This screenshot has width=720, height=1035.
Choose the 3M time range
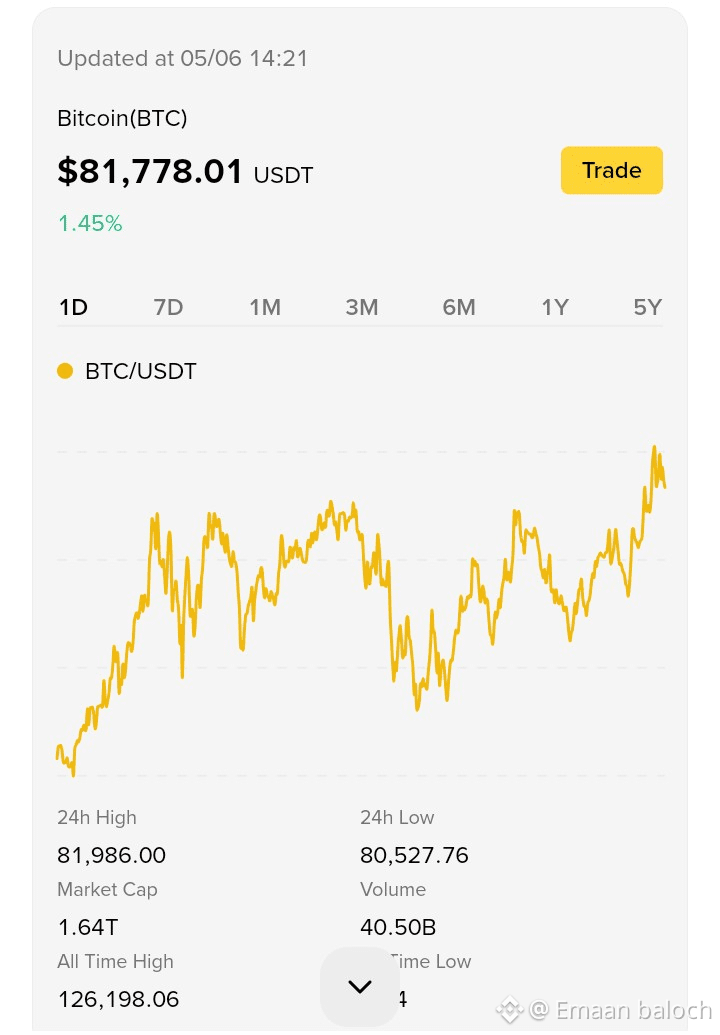point(362,308)
